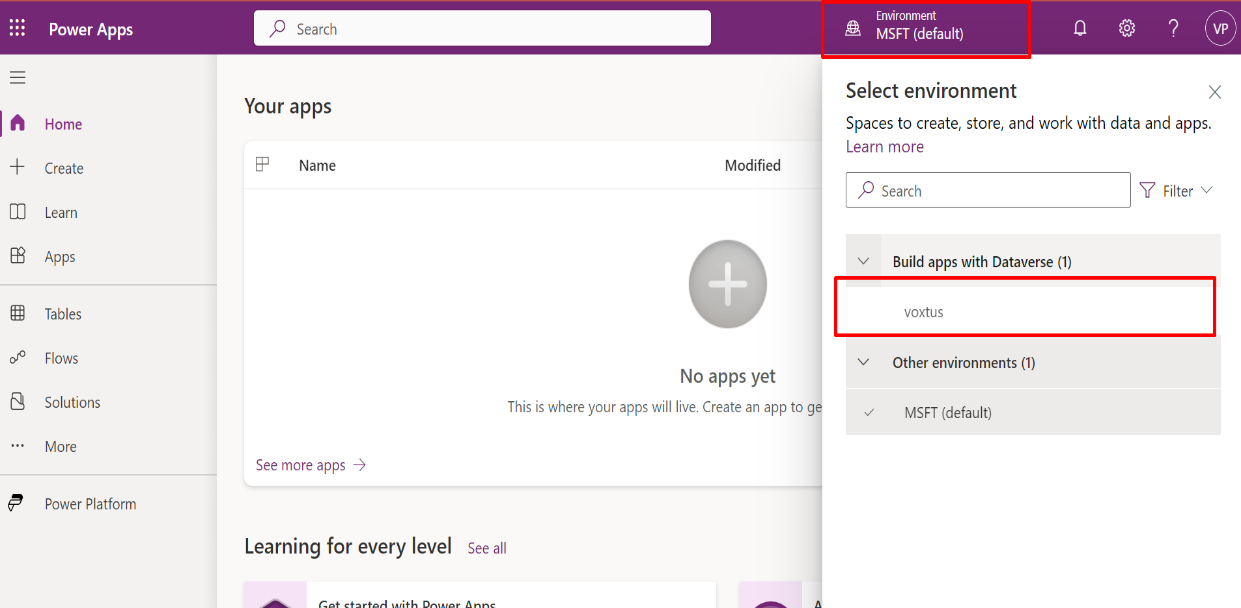Click the Power Platform icon
This screenshot has width=1241, height=608.
tap(16, 503)
